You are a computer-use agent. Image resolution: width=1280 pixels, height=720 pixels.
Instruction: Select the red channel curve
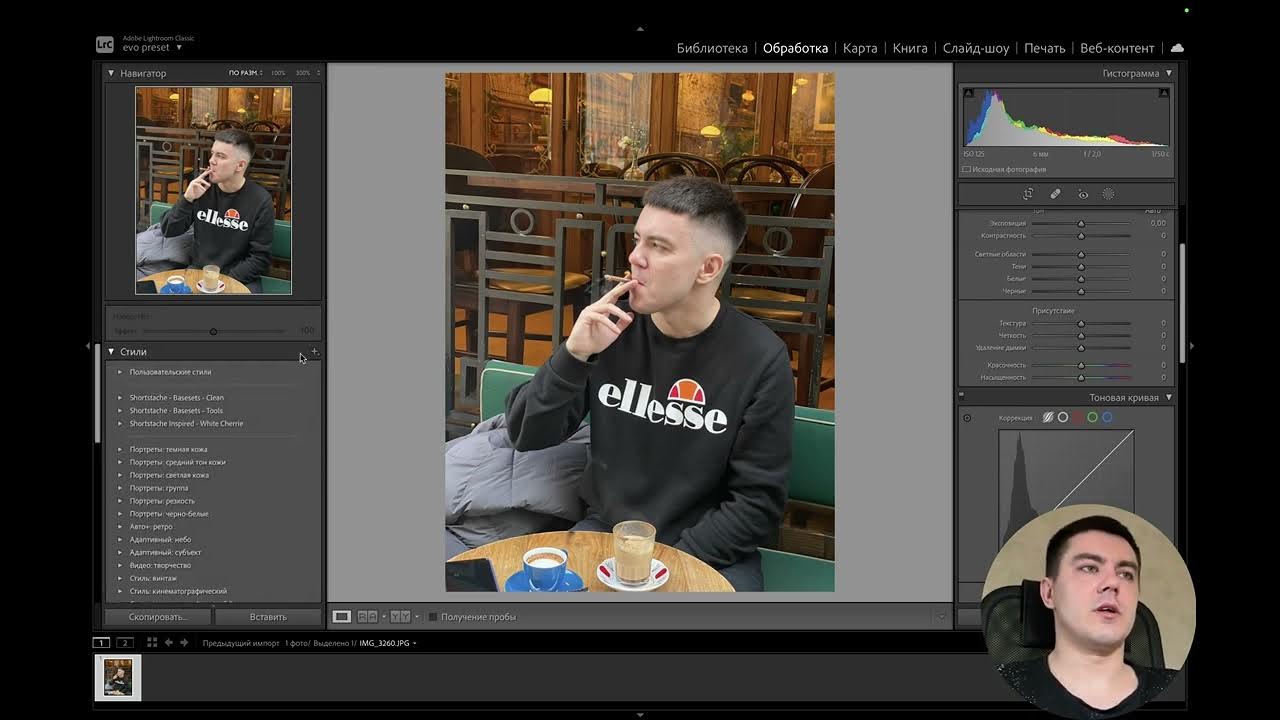click(x=1078, y=417)
